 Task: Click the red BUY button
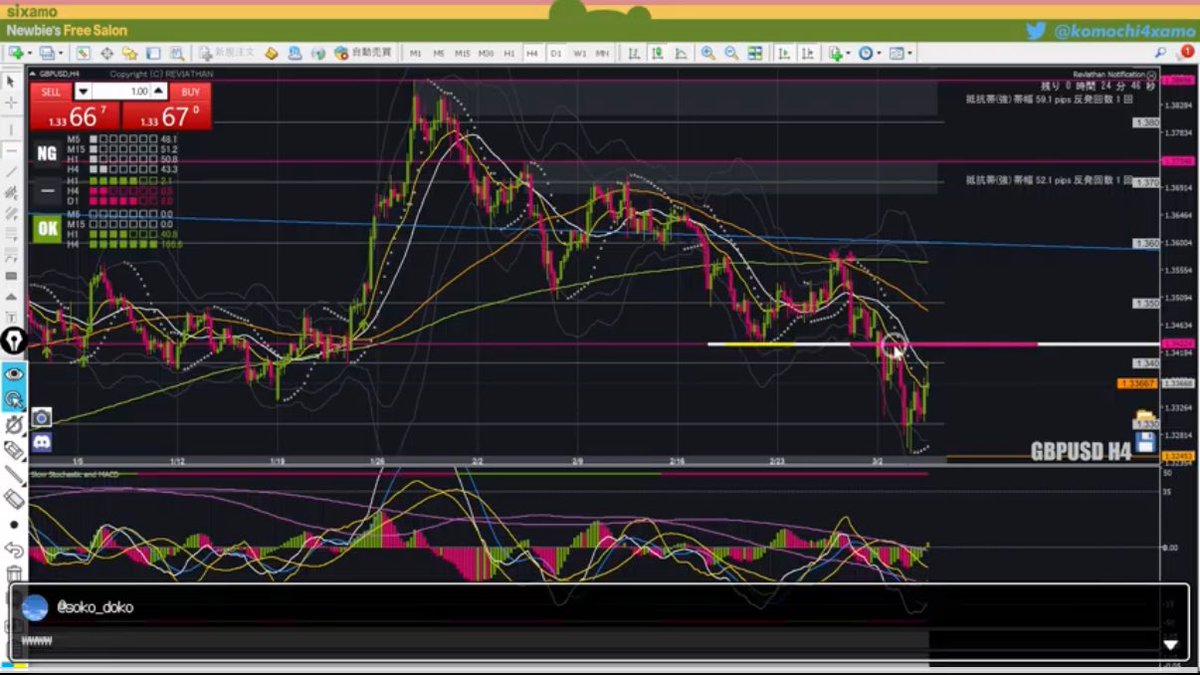click(190, 91)
